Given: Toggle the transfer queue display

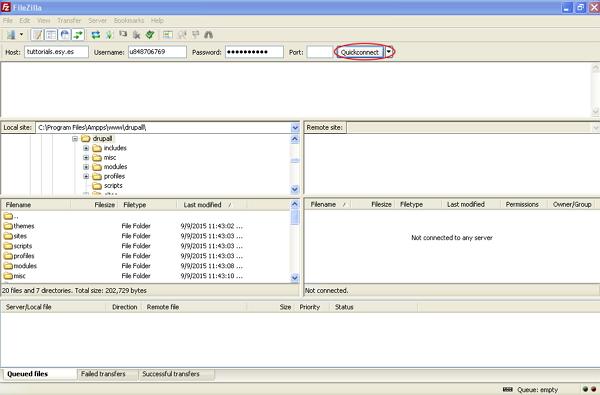Looking at the screenshot, I should tap(78, 35).
